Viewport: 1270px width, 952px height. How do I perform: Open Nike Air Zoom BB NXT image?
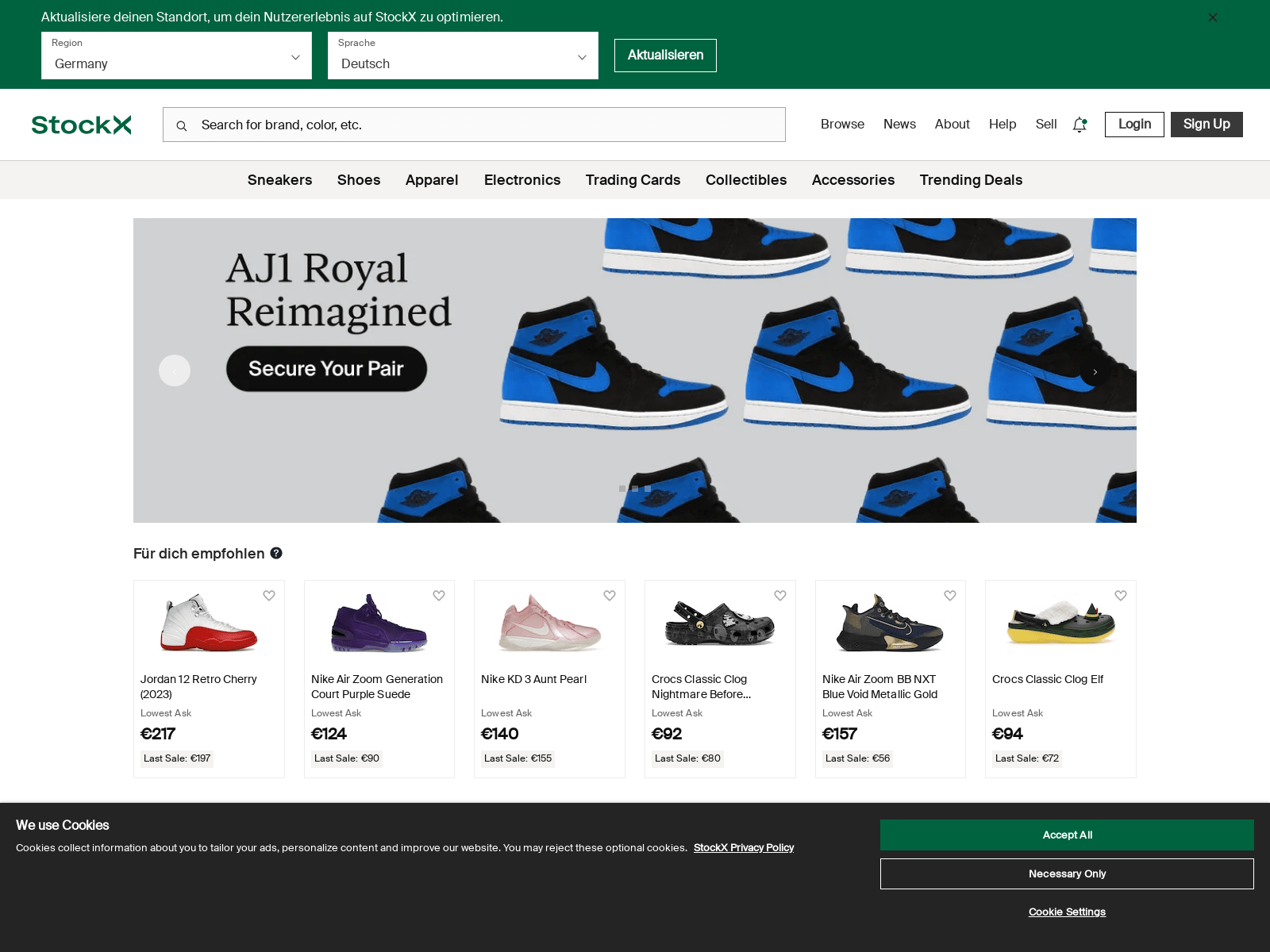tap(890, 623)
